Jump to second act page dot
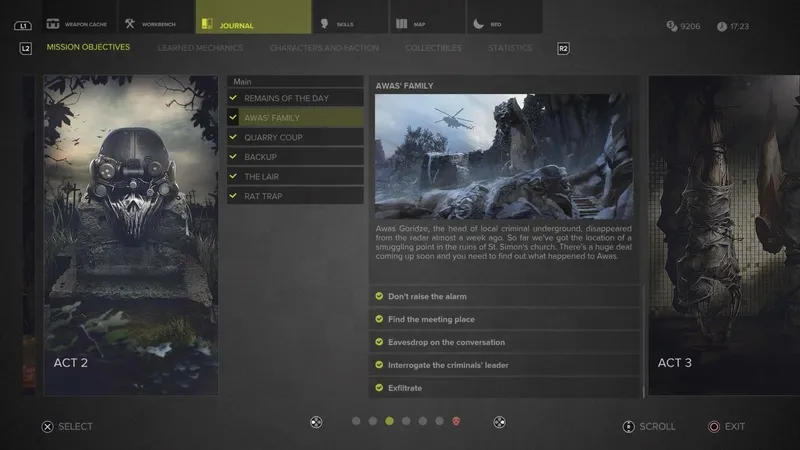The height and width of the screenshot is (450, 800). 373,421
